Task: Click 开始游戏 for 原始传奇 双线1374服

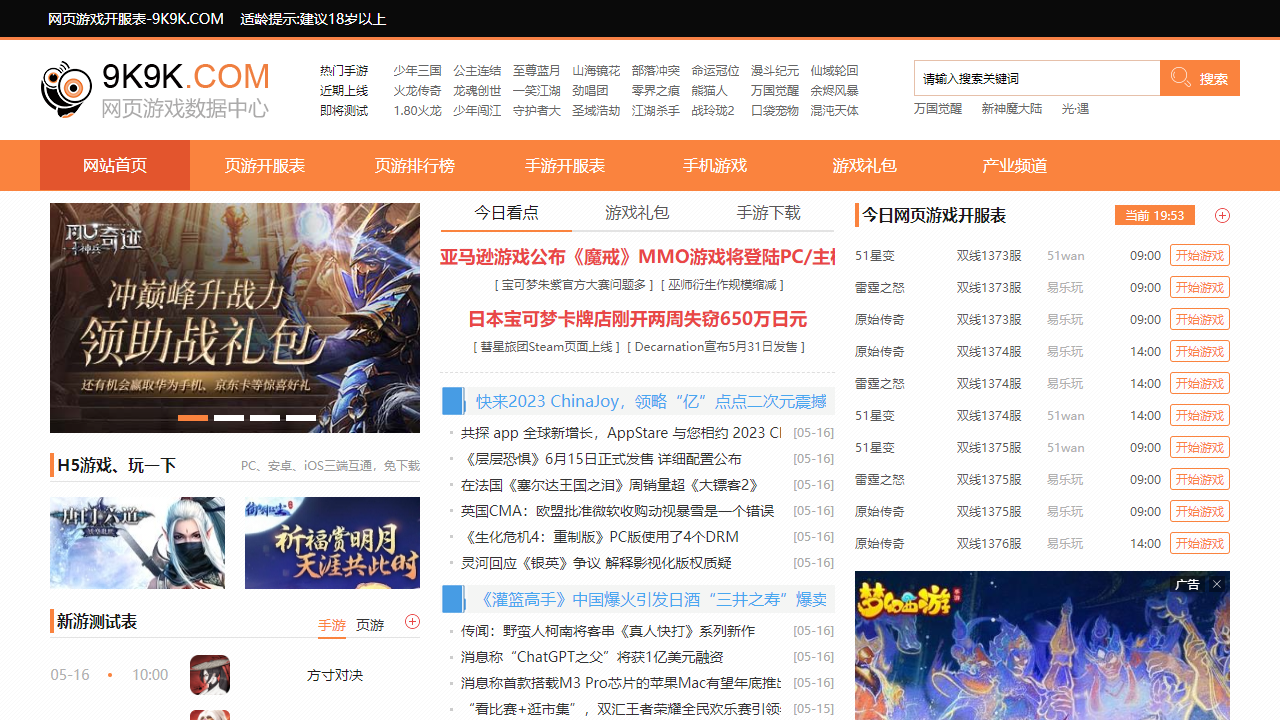Action: click(x=1200, y=351)
